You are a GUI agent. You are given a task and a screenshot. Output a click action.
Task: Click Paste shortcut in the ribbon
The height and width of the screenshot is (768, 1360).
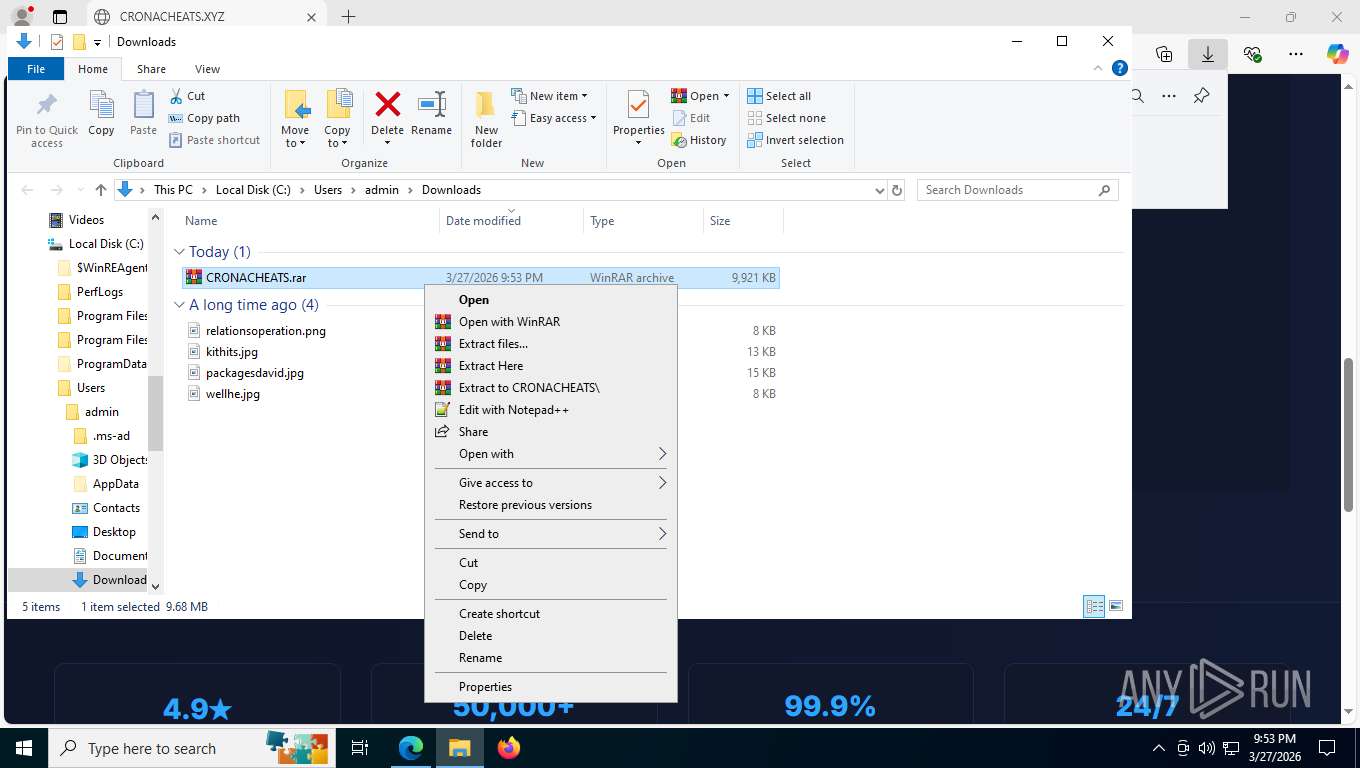(x=214, y=140)
